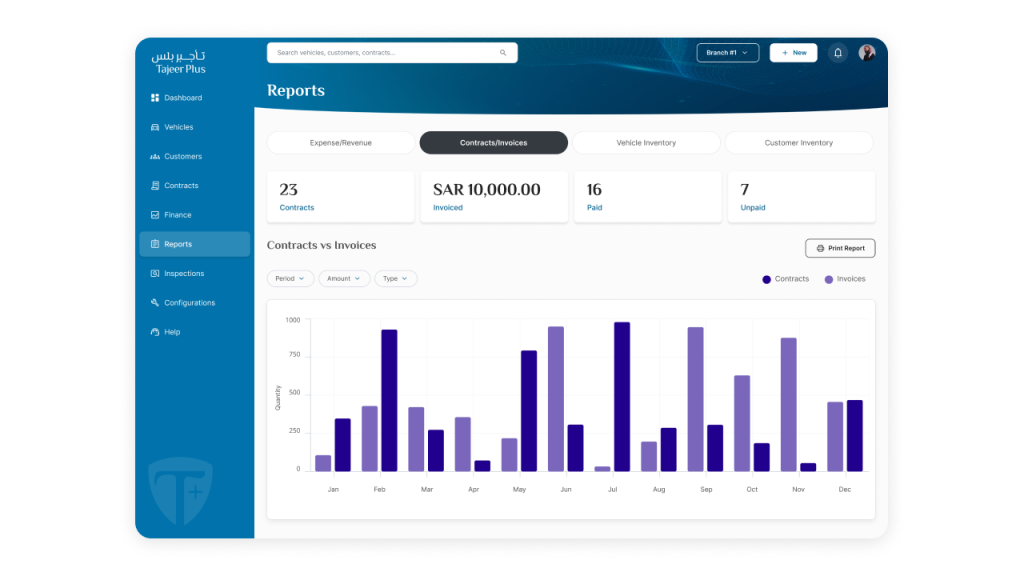Click the Inspections icon in sidebar
This screenshot has width=1024, height=576.
click(x=155, y=274)
